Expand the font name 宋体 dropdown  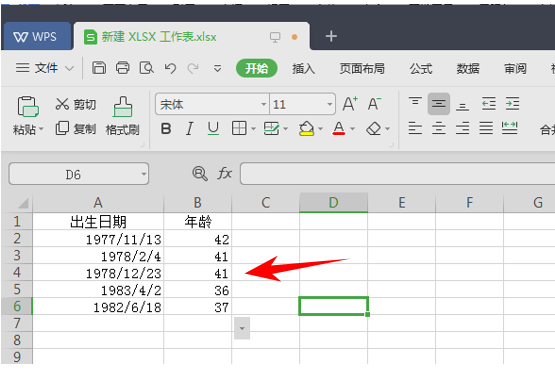coord(263,104)
